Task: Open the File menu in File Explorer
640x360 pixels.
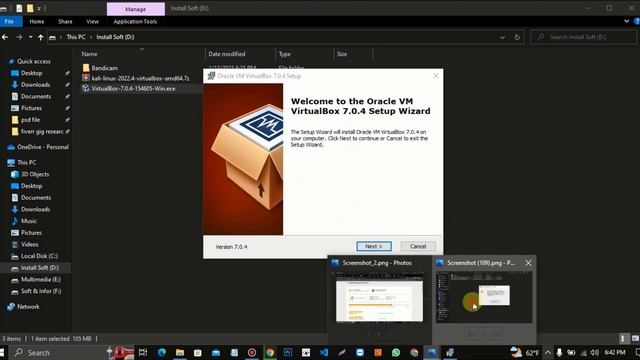Action: pyautogui.click(x=9, y=22)
